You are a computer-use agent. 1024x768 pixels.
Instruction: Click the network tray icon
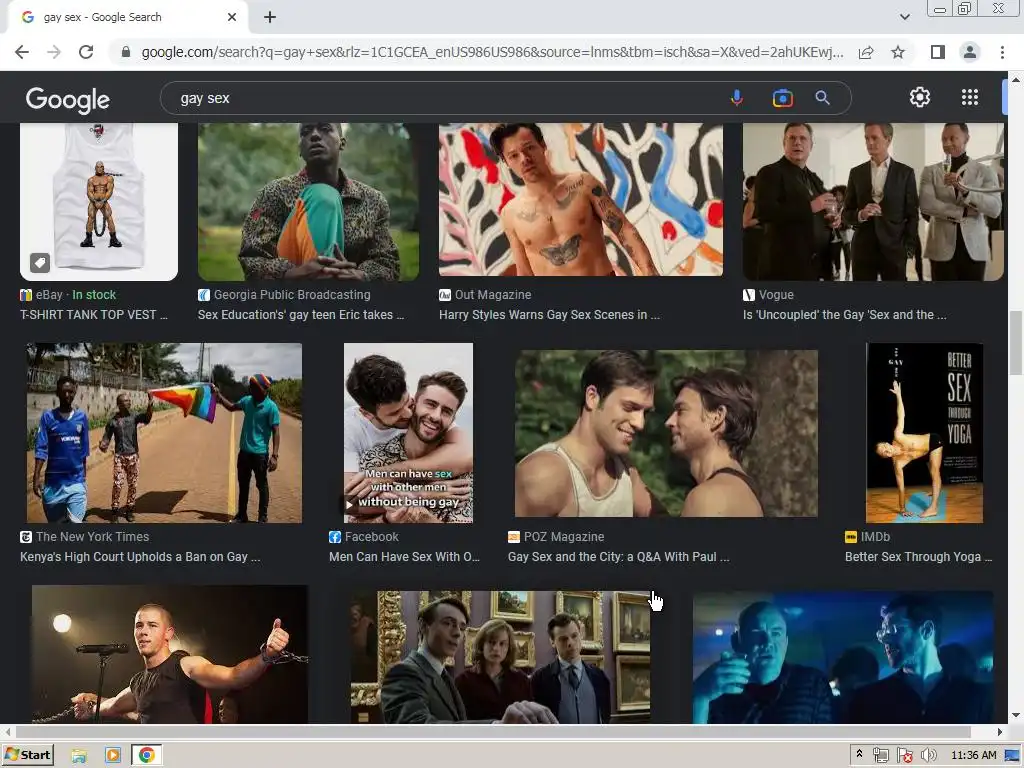click(x=880, y=756)
